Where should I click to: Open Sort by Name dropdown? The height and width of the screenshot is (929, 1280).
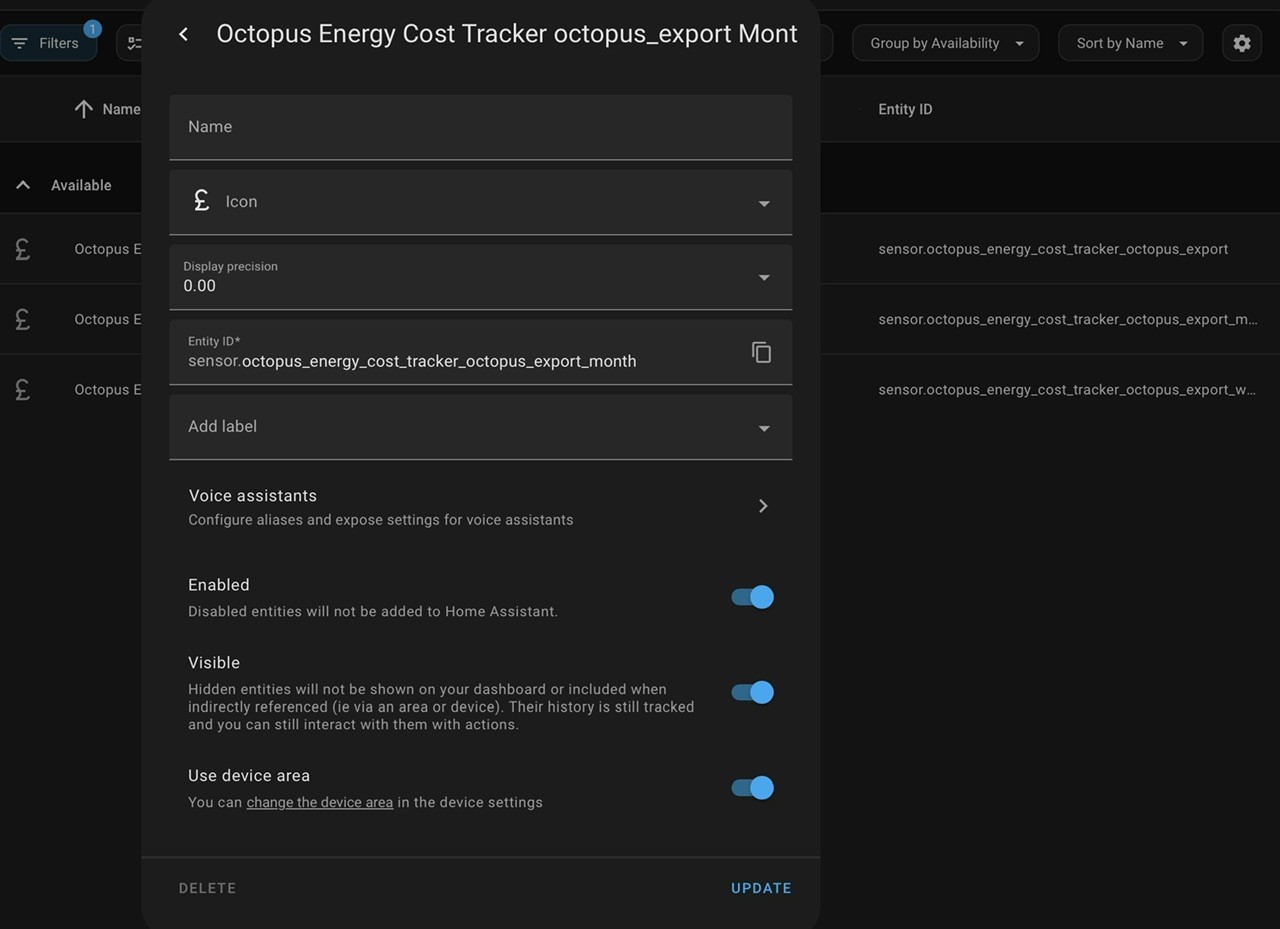click(1130, 43)
